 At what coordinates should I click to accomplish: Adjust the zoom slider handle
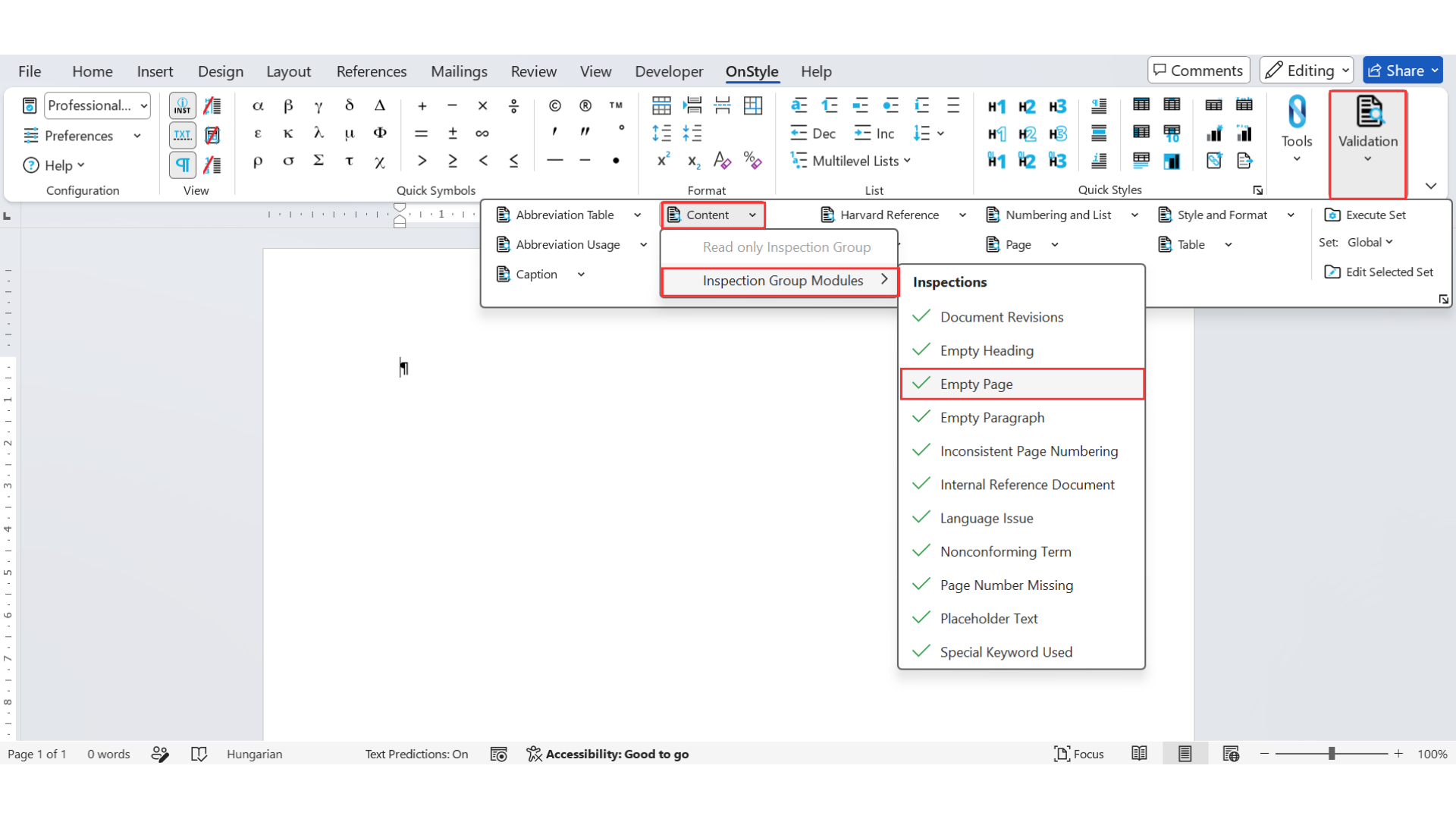coord(1332,754)
